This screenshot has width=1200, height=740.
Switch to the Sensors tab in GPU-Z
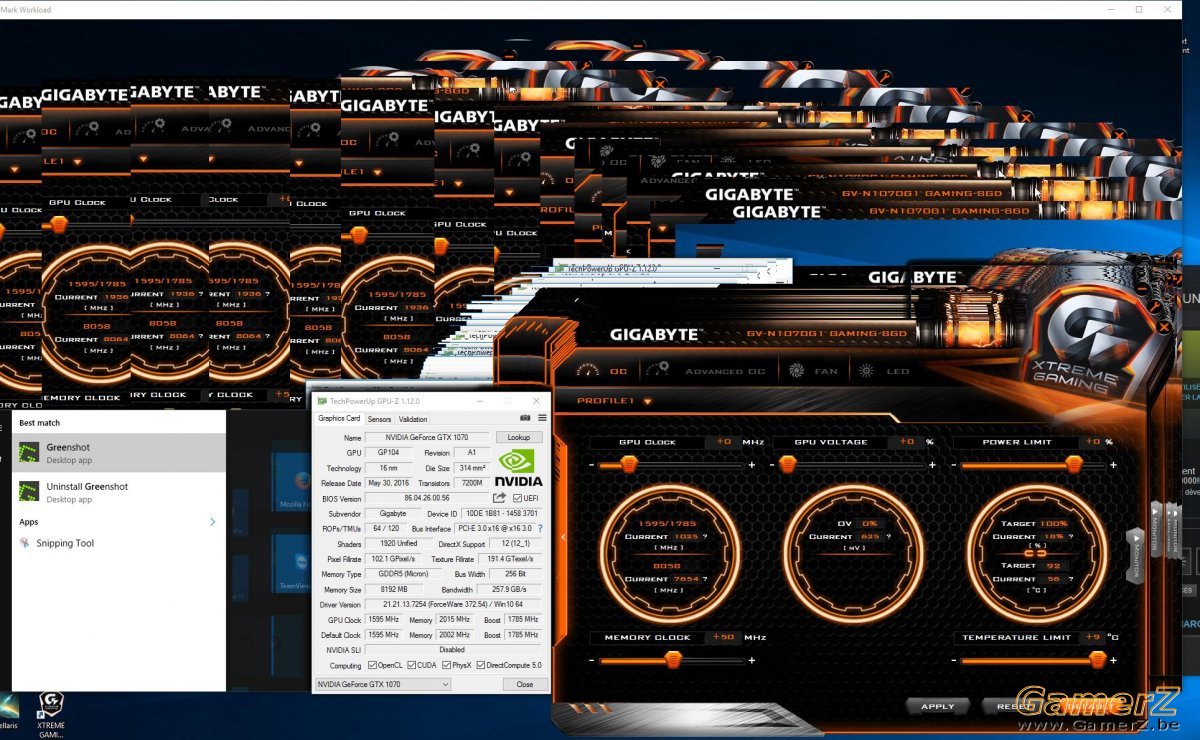pos(380,419)
